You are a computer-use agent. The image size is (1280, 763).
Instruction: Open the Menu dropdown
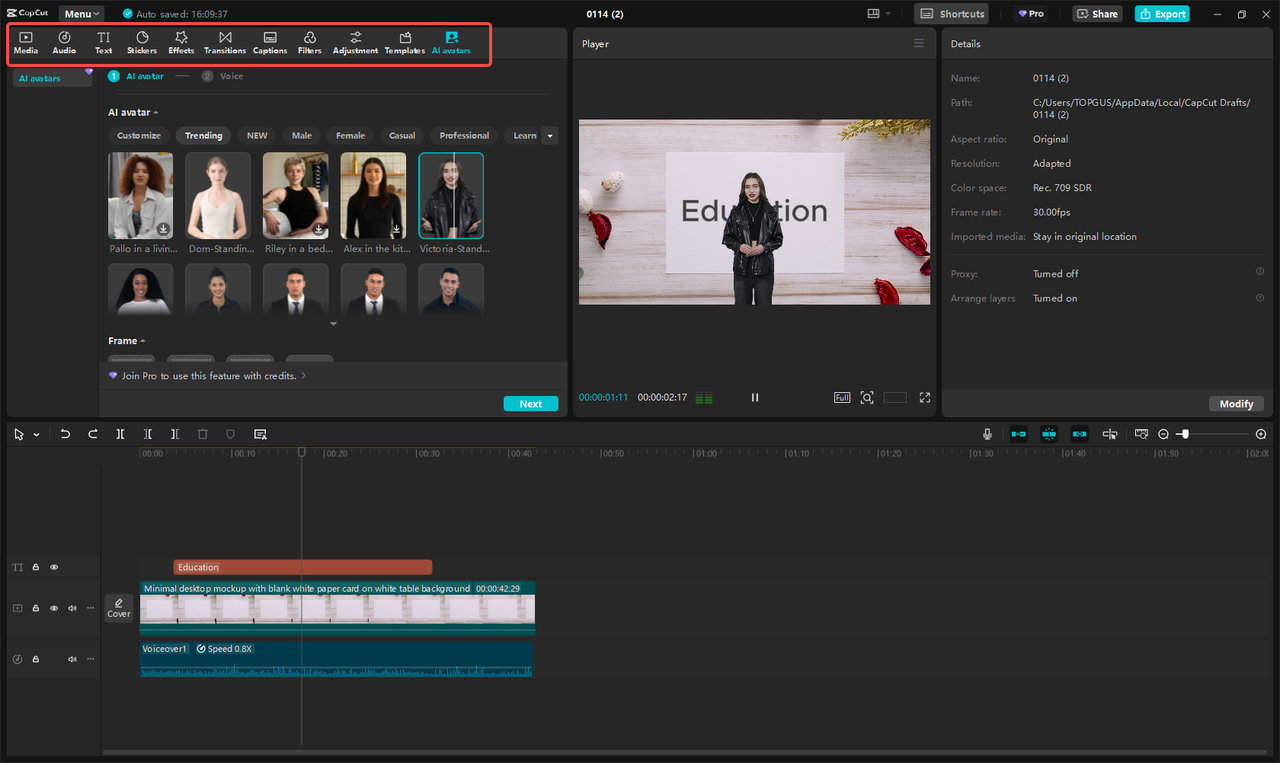coord(80,13)
